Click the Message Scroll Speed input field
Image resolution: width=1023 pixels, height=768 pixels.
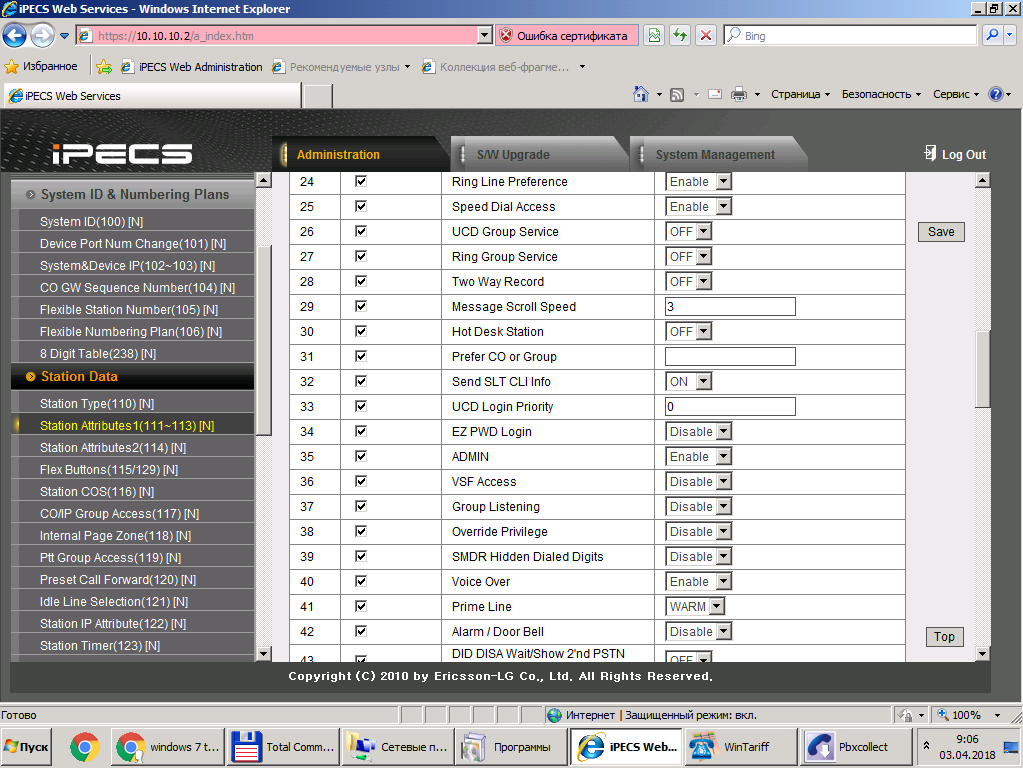tap(730, 307)
